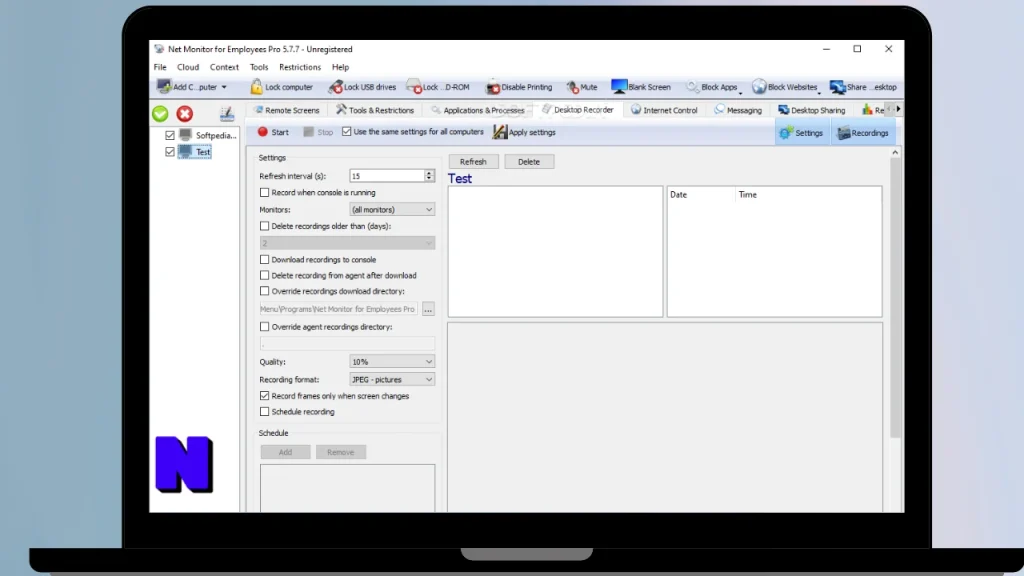This screenshot has height=576, width=1024.
Task: Click the Lock computer padlock icon
Action: point(256,87)
